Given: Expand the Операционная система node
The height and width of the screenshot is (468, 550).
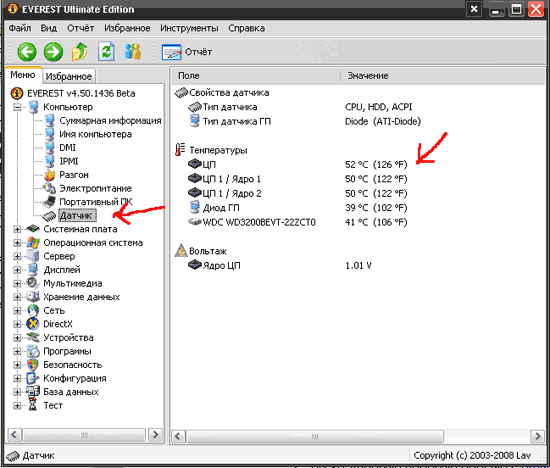Looking at the screenshot, I should coord(17,243).
